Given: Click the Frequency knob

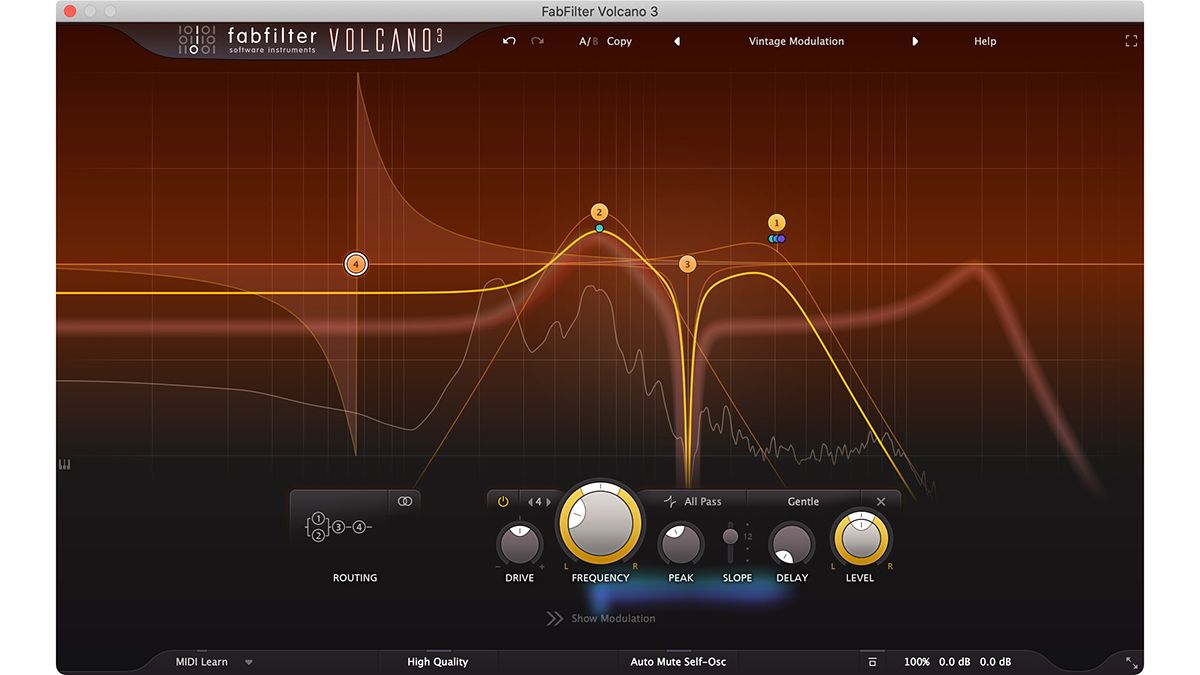Looking at the screenshot, I should click(600, 524).
